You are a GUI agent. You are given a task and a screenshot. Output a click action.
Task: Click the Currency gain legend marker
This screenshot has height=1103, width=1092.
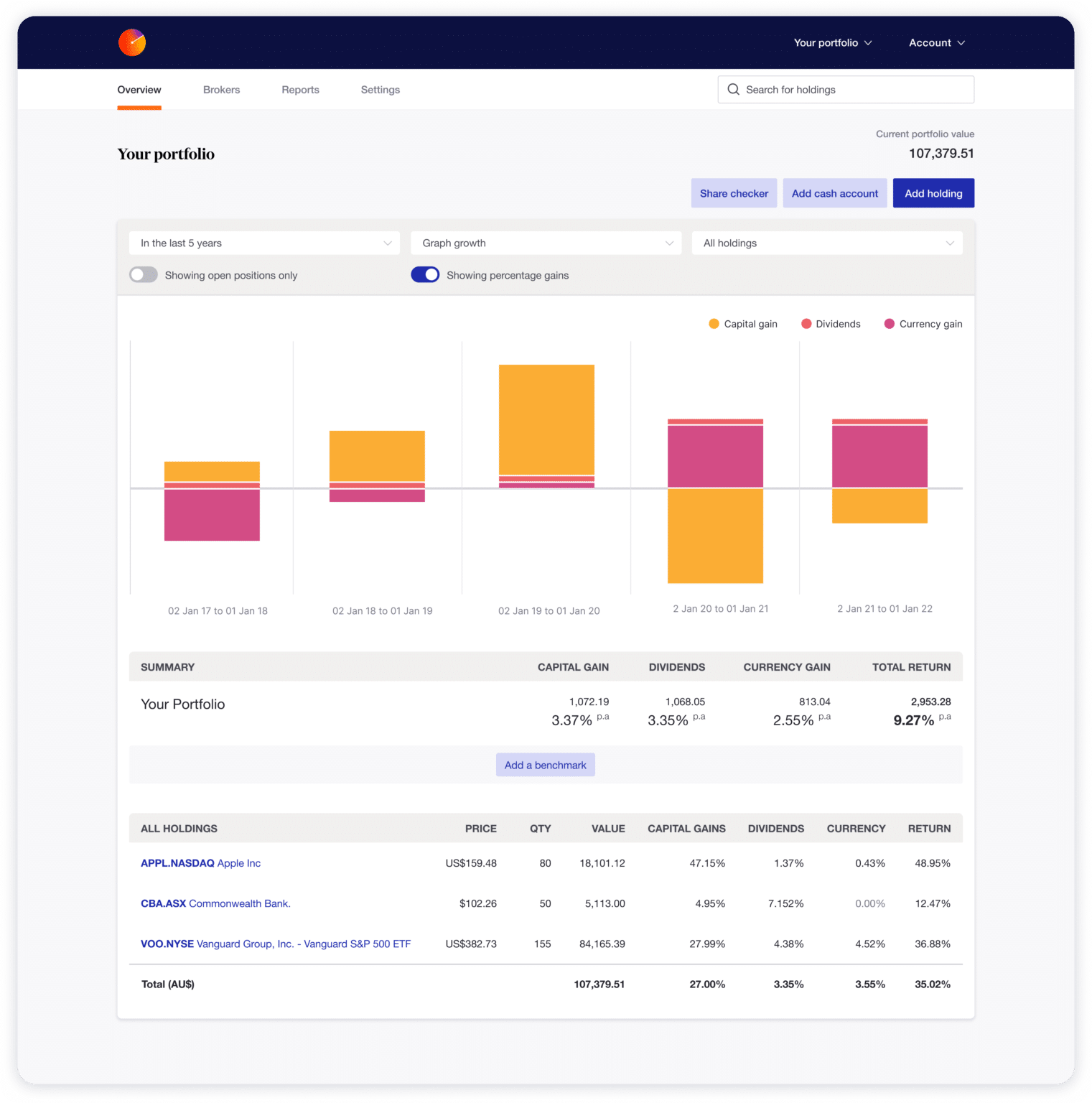point(890,323)
